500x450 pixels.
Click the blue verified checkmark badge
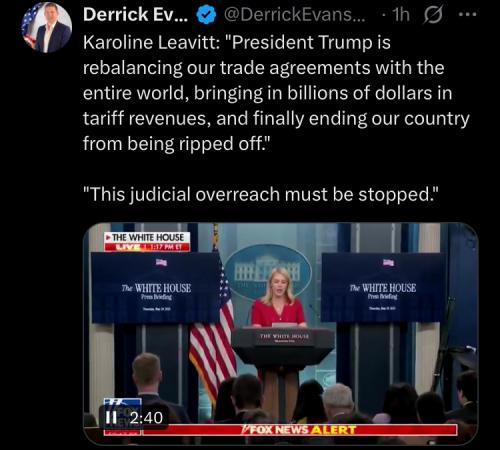pos(206,15)
